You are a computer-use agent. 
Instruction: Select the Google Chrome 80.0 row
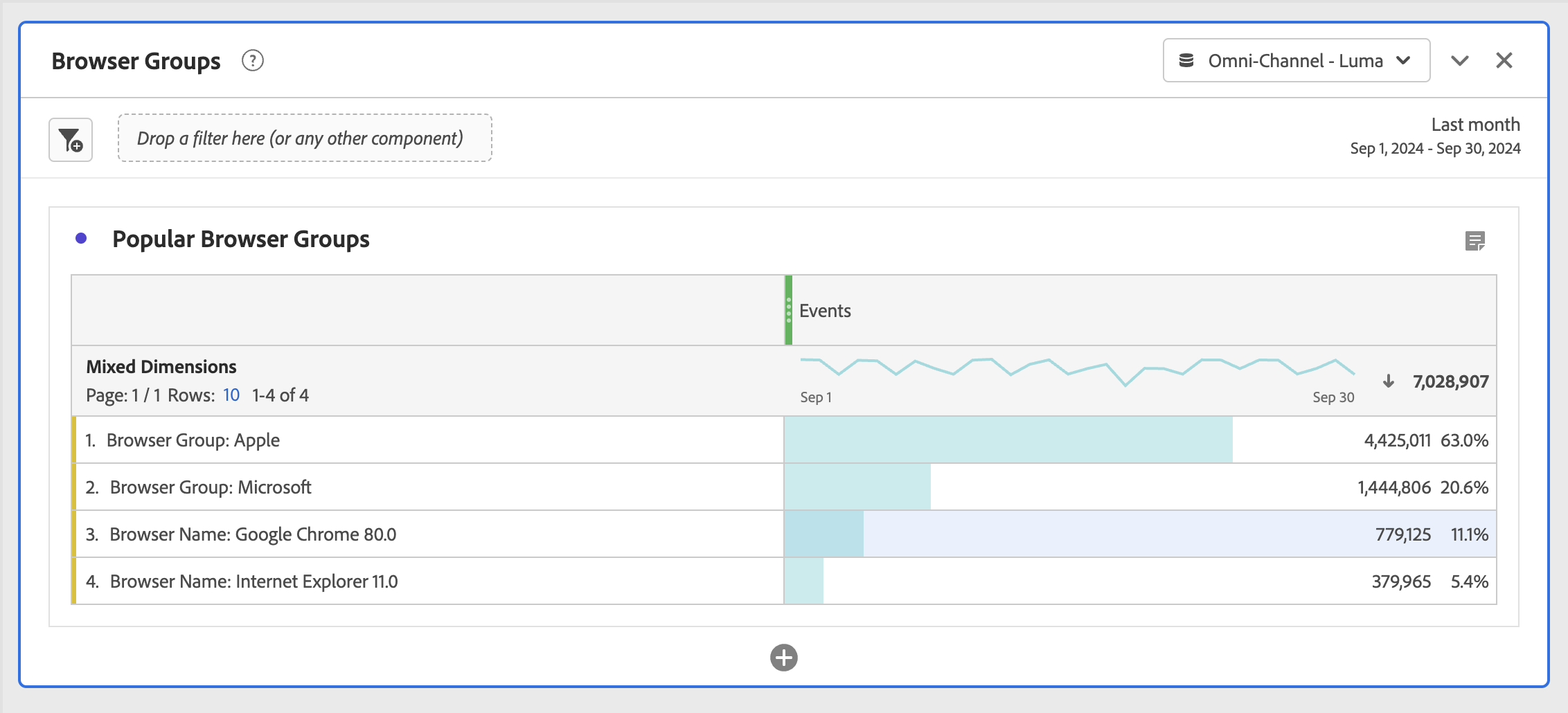pos(253,534)
